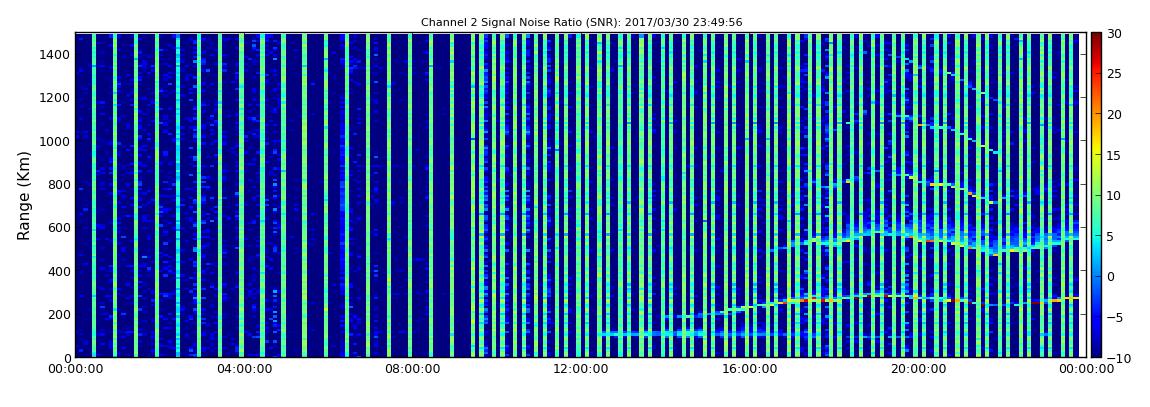The image size is (1150, 407).
Task: Click the green middle section of the colorbar
Action: tap(1096, 195)
